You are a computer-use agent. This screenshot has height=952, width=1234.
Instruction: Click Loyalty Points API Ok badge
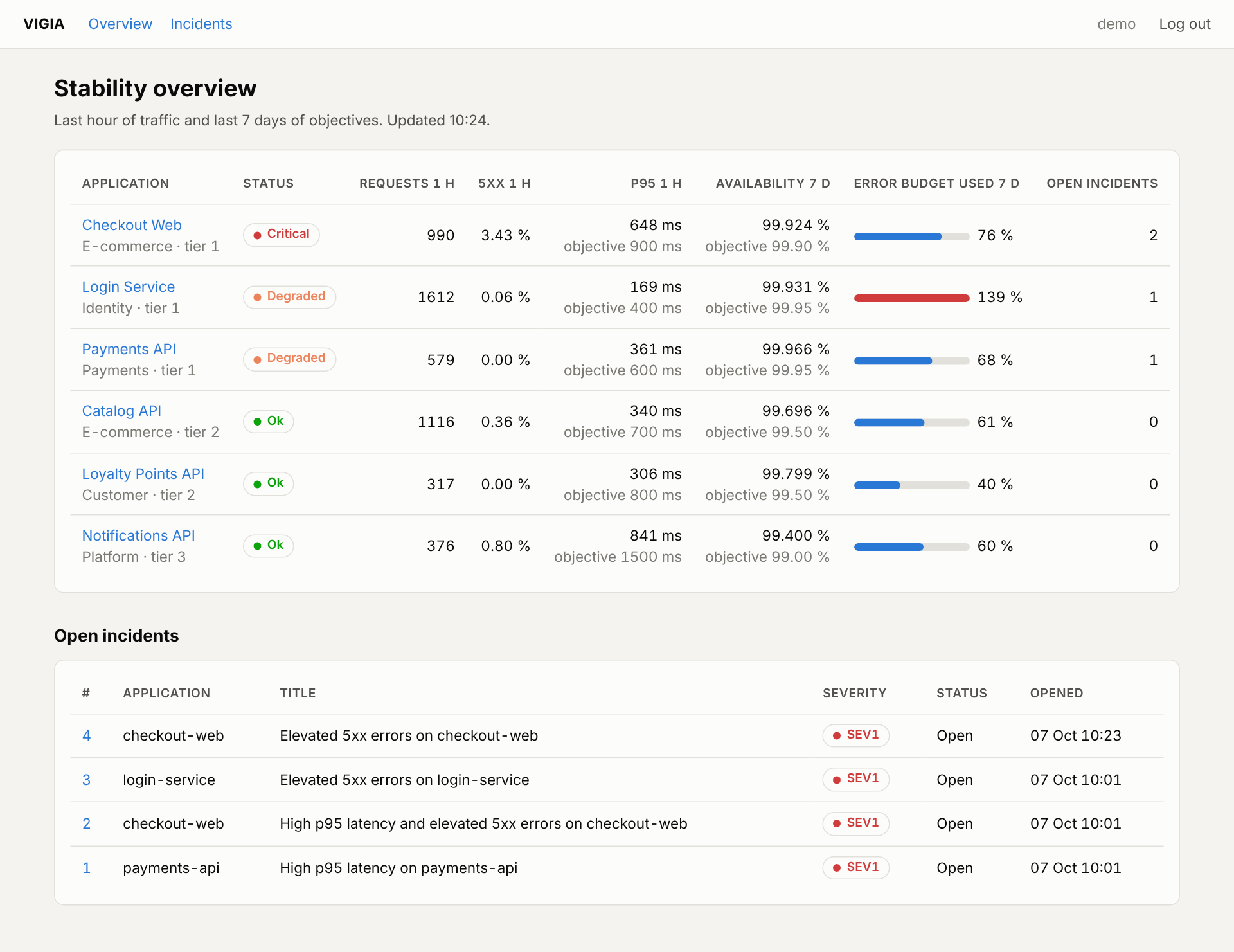click(269, 483)
